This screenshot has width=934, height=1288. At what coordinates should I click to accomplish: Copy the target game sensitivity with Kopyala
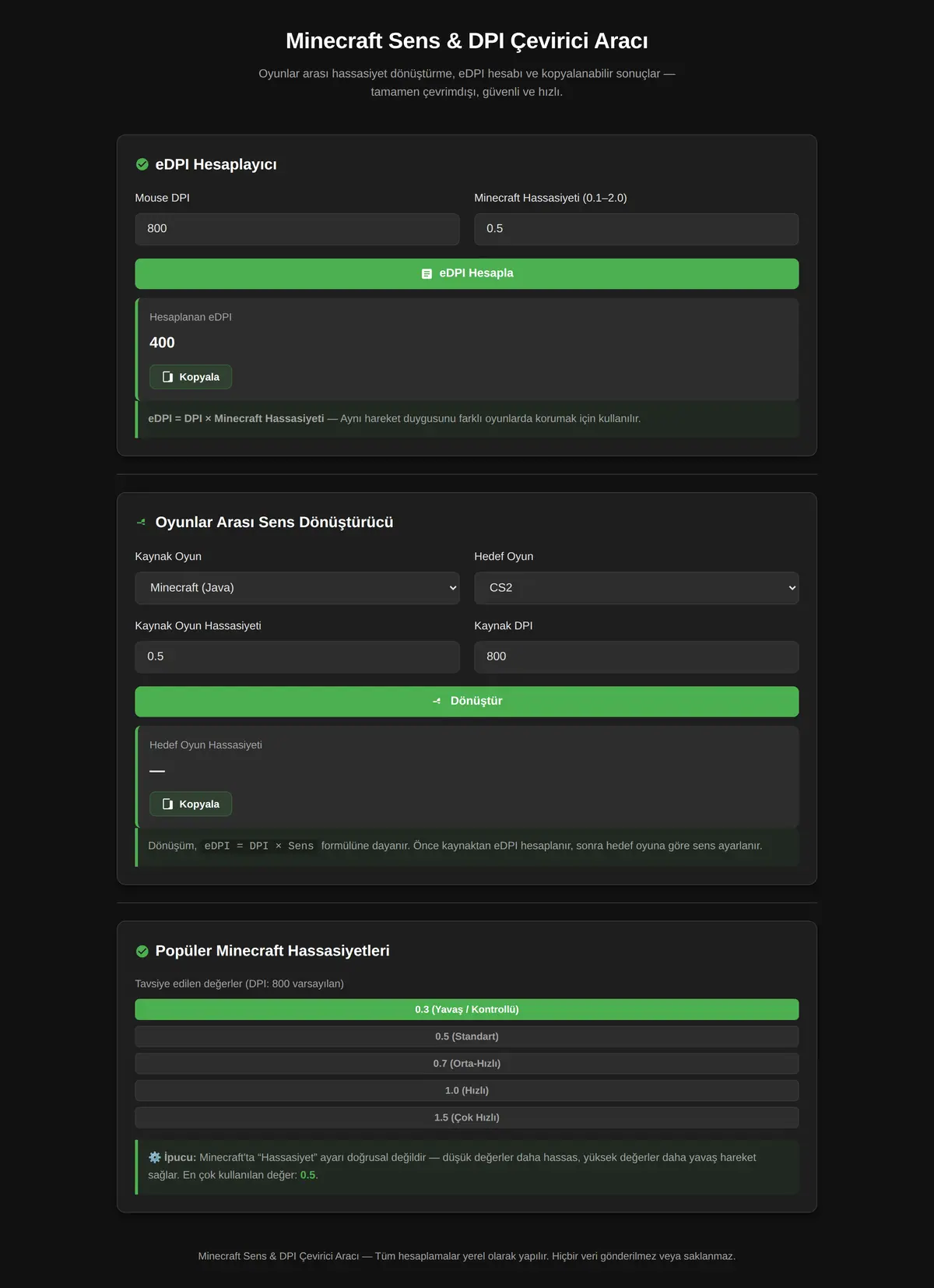(x=191, y=804)
